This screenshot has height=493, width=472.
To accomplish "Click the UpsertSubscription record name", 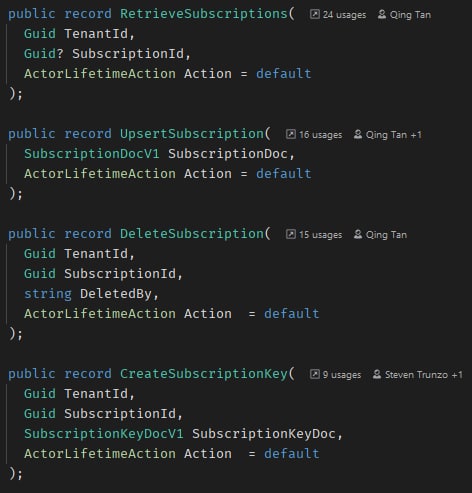I will point(192,134).
